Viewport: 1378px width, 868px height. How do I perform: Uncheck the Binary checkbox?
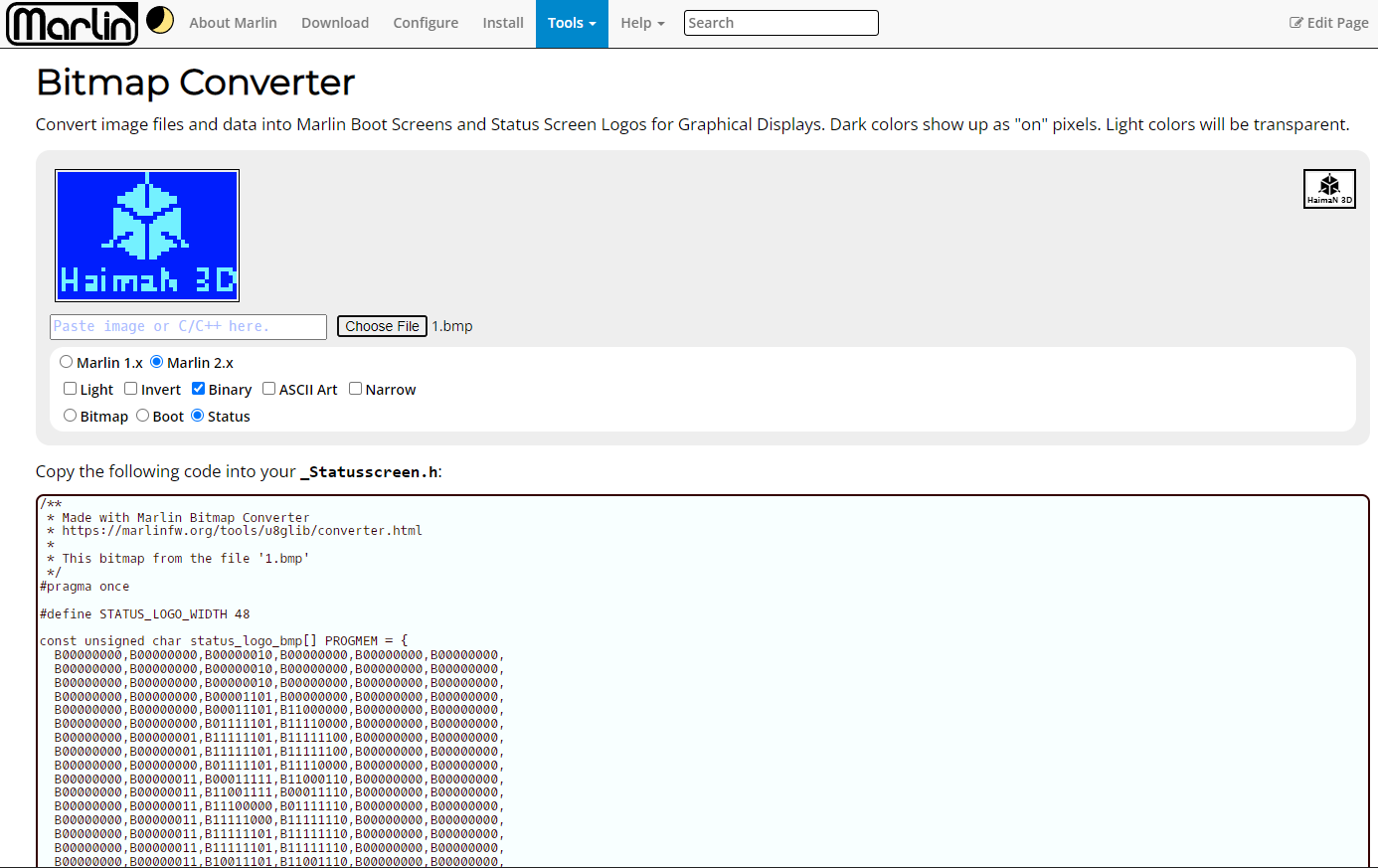tap(198, 389)
